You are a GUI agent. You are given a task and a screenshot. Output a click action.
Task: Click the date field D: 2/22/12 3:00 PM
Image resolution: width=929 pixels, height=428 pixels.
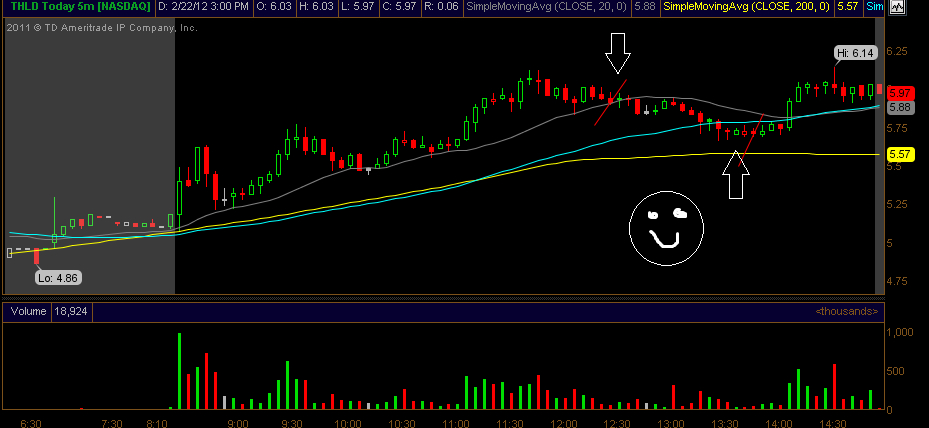pos(203,7)
